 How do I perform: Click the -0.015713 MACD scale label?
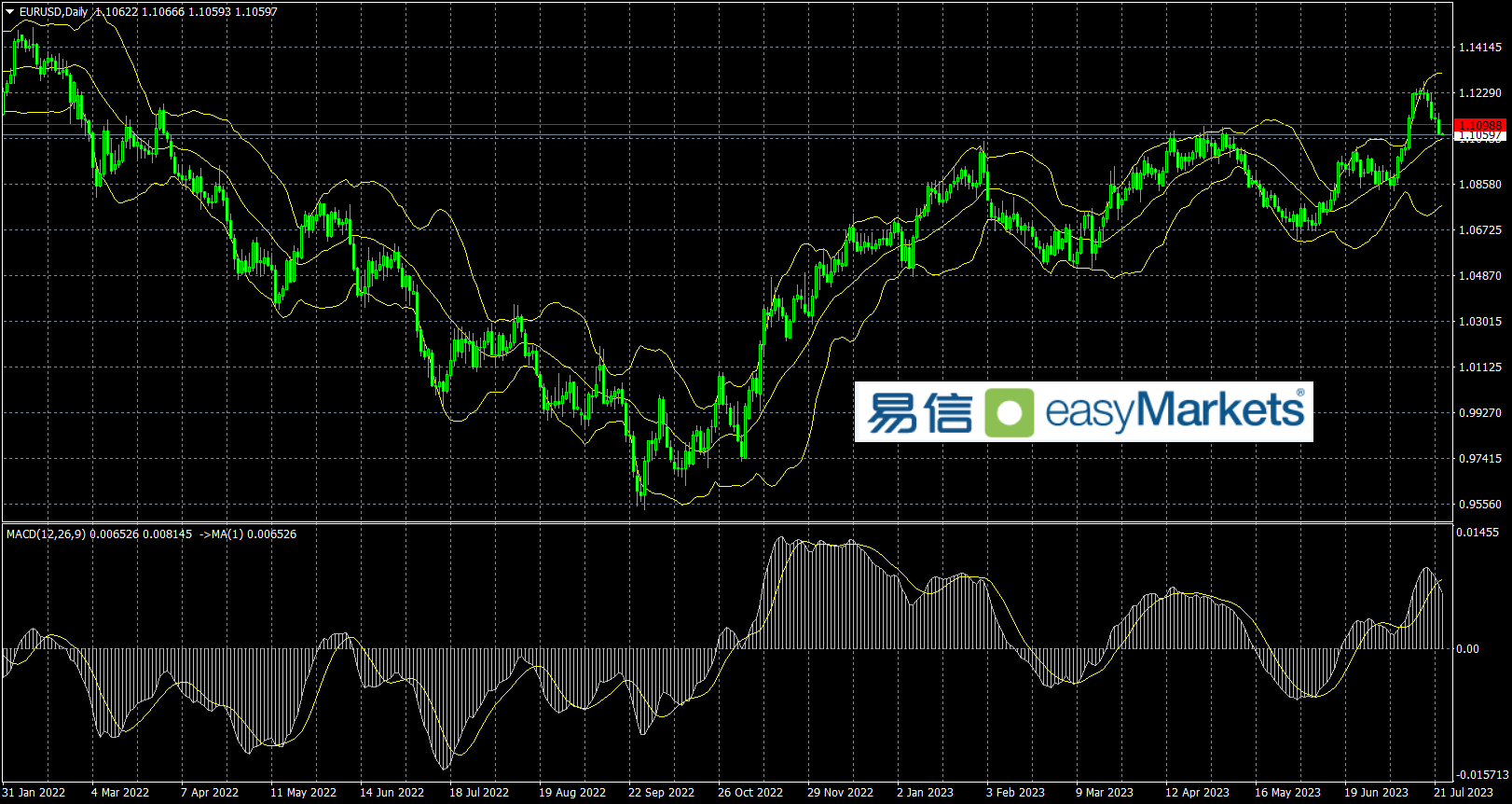1482,775
